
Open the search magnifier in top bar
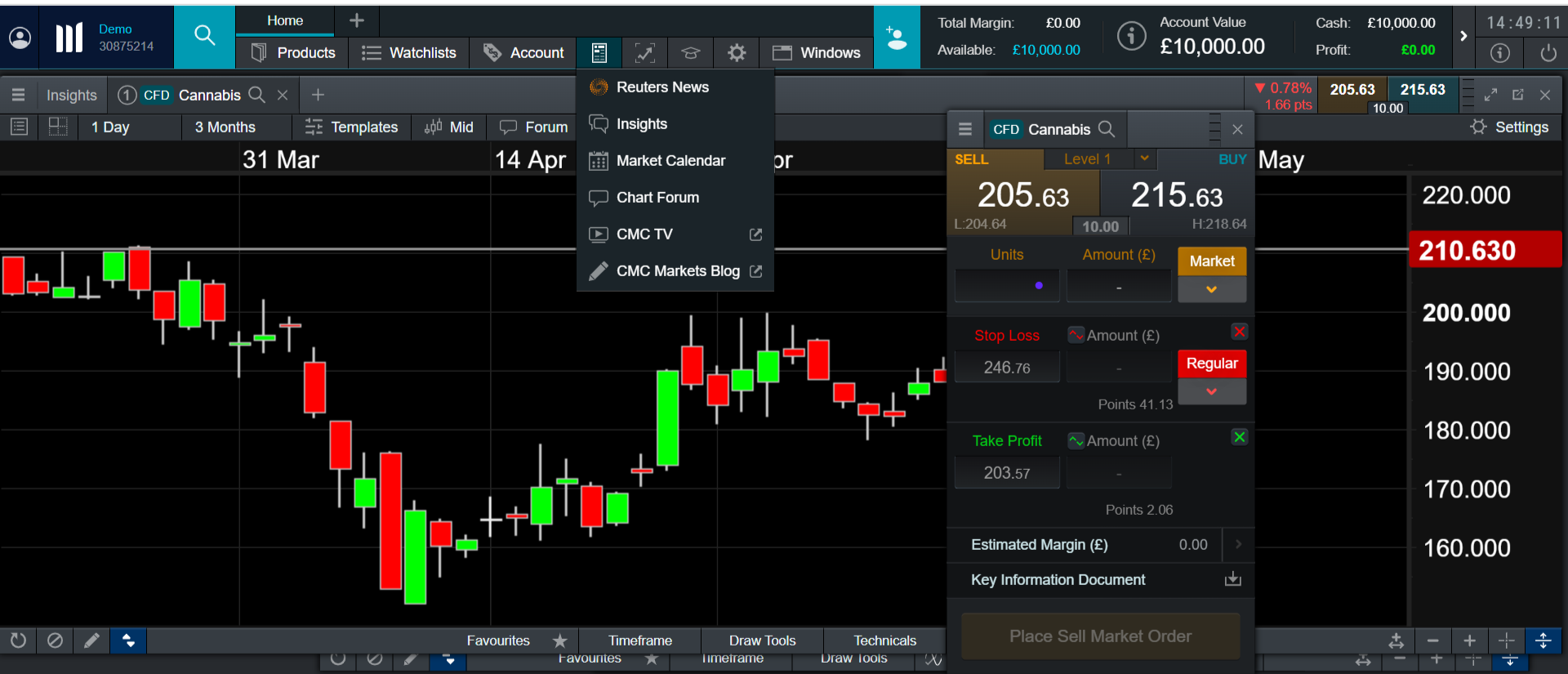pos(204,35)
